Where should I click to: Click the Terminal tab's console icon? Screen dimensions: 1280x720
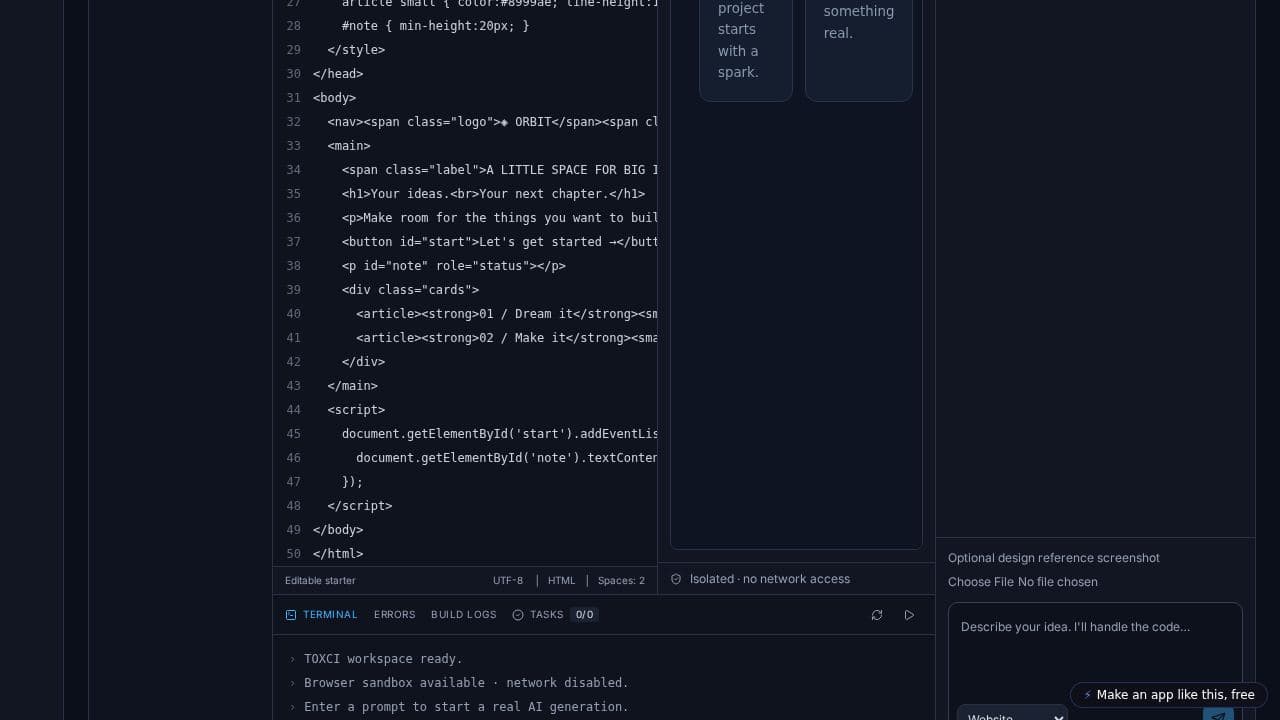(291, 615)
